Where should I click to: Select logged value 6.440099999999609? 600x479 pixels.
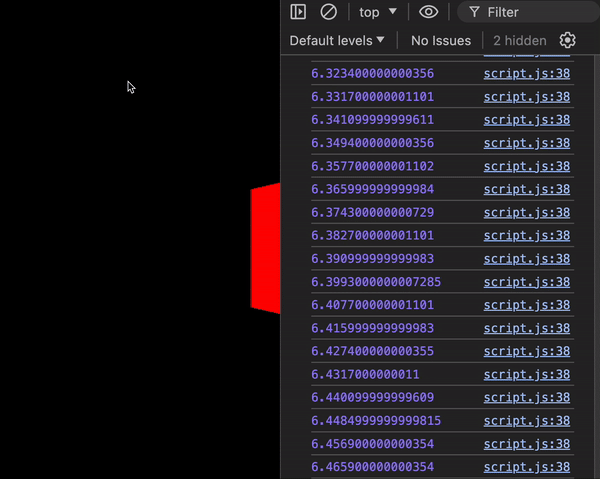372,398
